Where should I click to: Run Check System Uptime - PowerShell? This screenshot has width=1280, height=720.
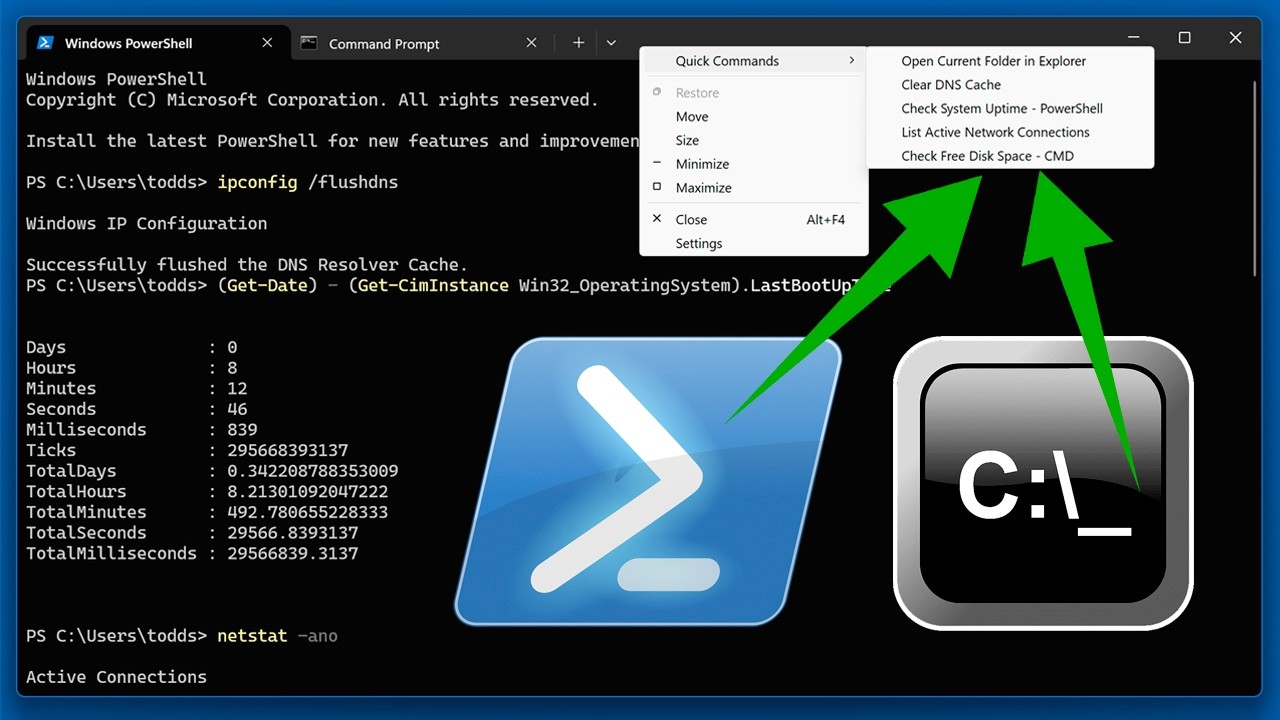click(x=1010, y=109)
